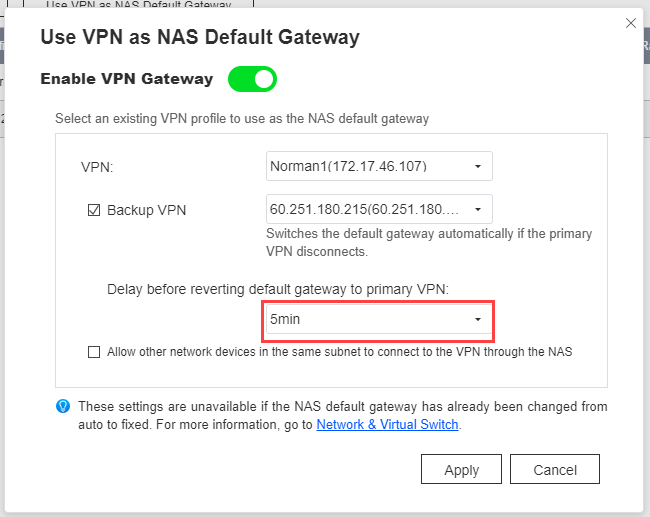Click the Apply button
Viewport: 650px width, 517px height.
[x=461, y=469]
